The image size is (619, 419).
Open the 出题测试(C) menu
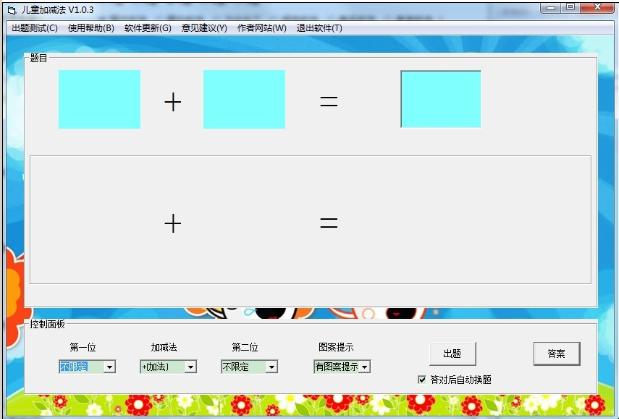[33, 28]
